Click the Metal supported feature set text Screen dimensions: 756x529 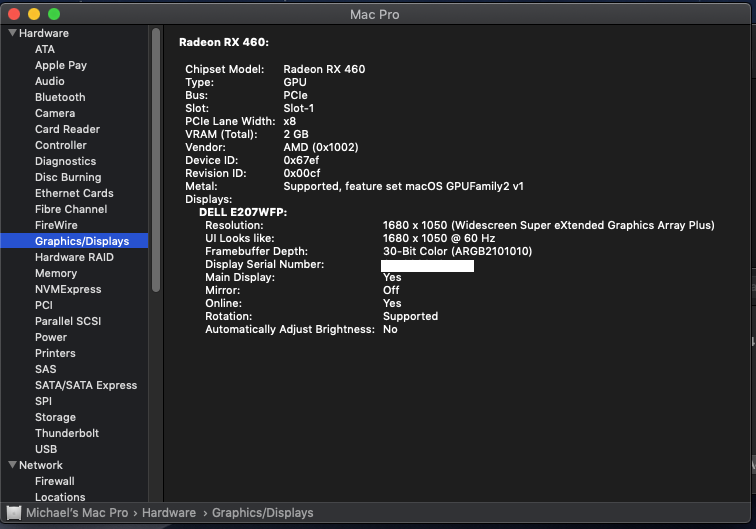click(404, 186)
